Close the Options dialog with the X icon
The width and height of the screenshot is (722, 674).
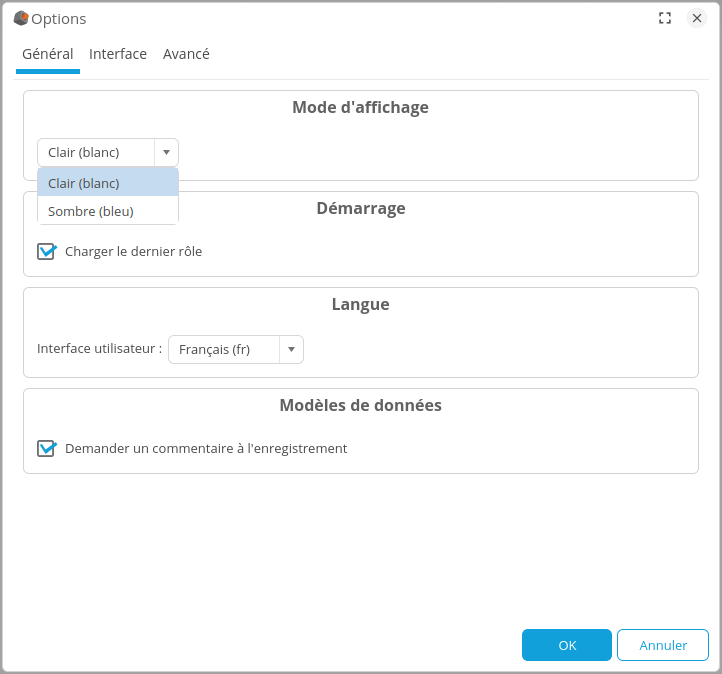[x=697, y=18]
